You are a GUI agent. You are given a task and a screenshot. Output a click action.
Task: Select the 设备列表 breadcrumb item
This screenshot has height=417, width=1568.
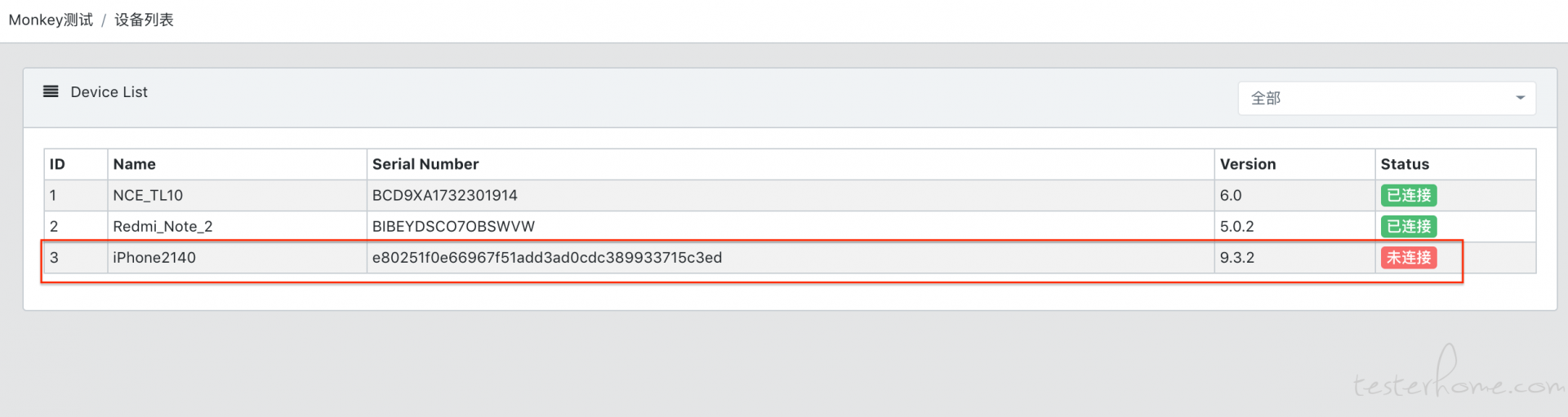point(144,20)
